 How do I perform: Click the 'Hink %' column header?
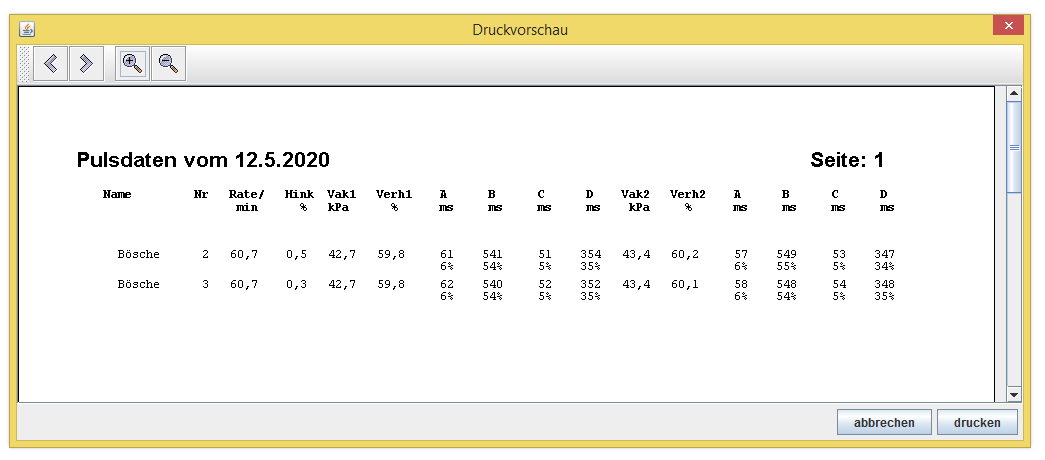click(299, 201)
